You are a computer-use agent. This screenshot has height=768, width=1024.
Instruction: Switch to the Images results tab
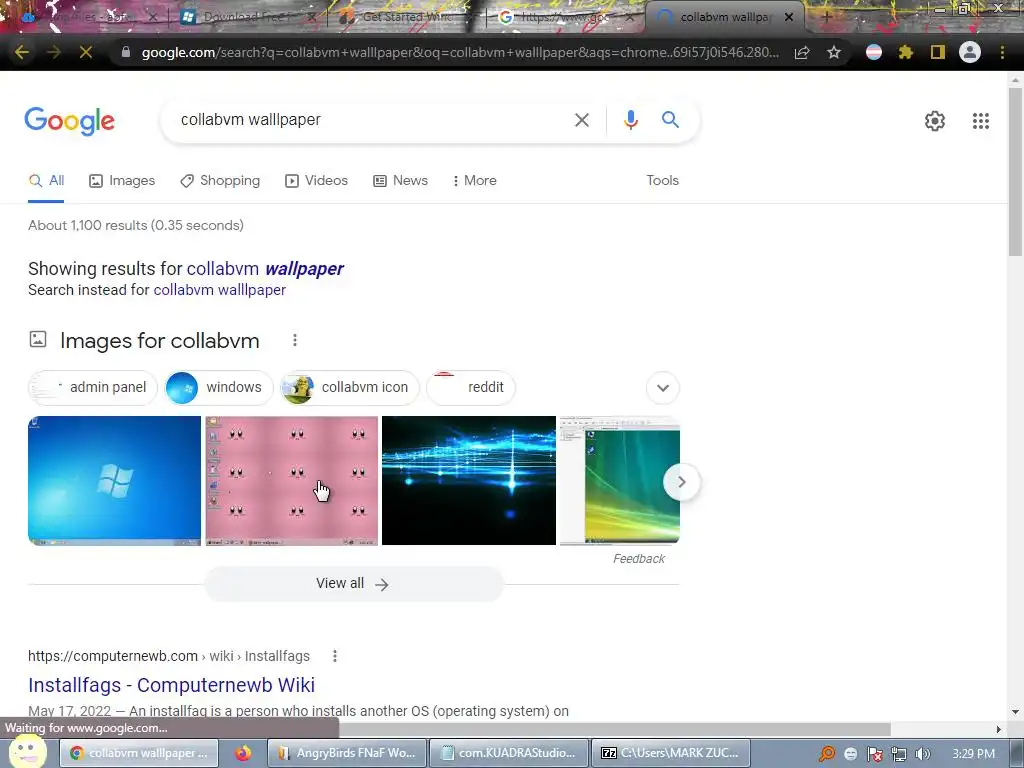point(122,180)
